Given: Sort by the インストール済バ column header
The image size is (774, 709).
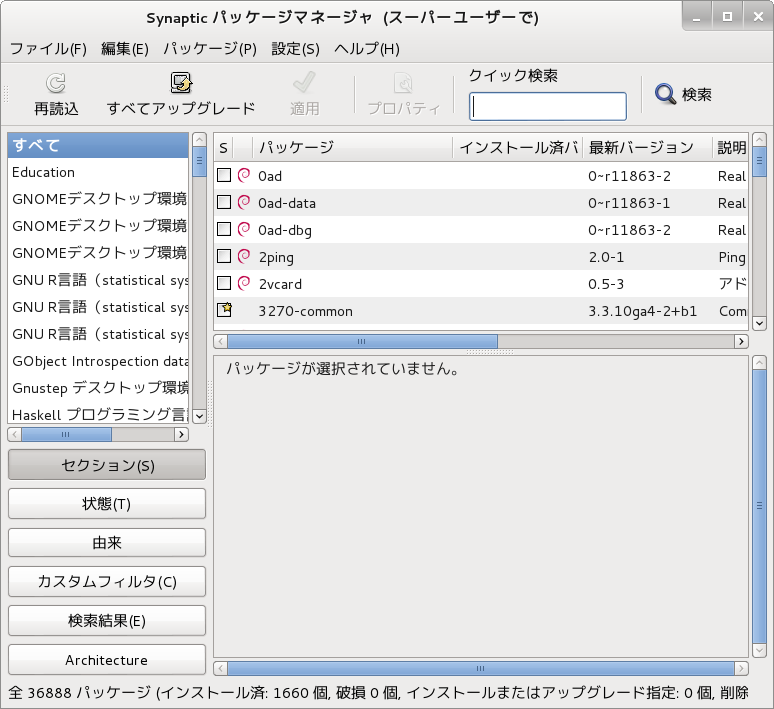Looking at the screenshot, I should [518, 148].
